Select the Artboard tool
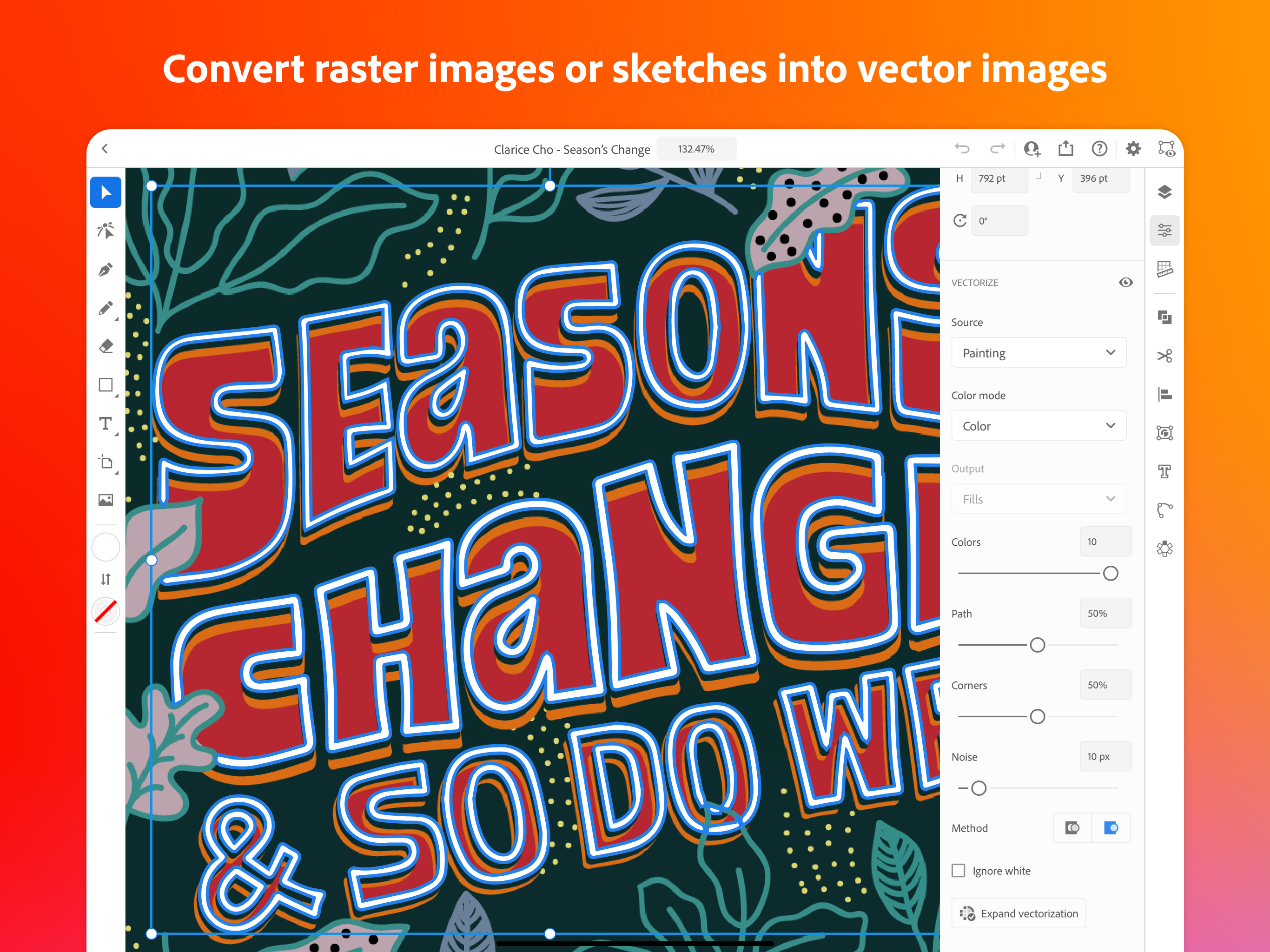 click(106, 462)
